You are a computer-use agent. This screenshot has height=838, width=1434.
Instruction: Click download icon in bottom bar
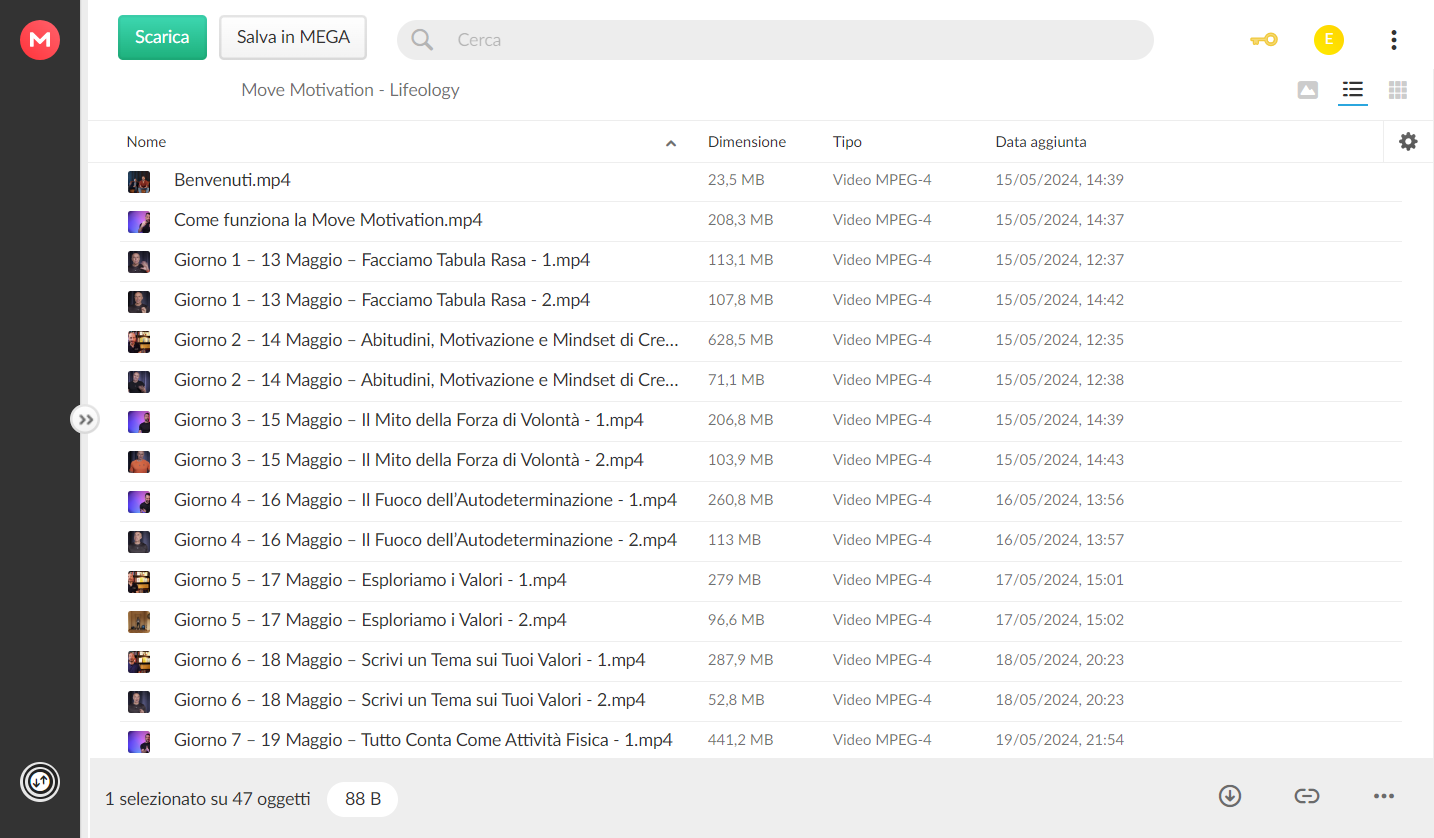pyautogui.click(x=1230, y=796)
